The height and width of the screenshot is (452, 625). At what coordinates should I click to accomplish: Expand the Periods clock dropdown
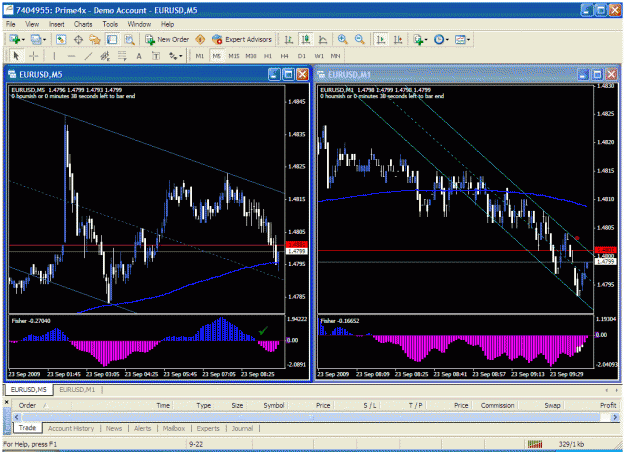click(447, 40)
